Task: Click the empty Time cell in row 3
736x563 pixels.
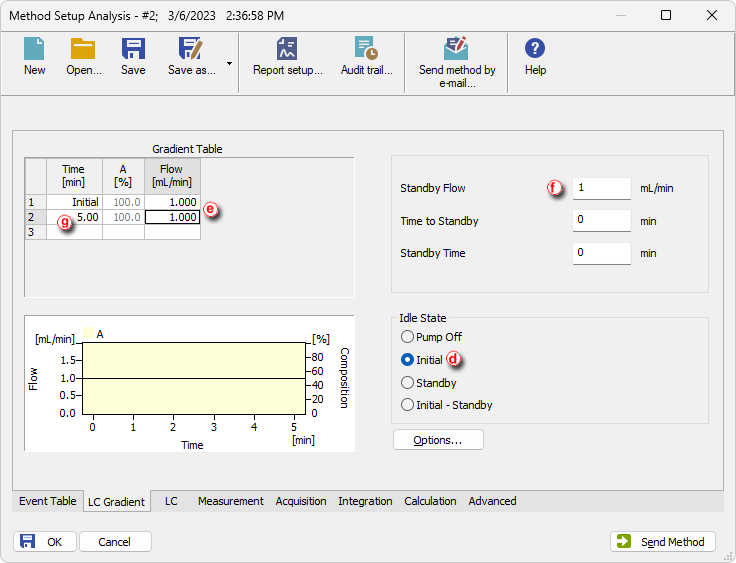Action: coord(74,232)
